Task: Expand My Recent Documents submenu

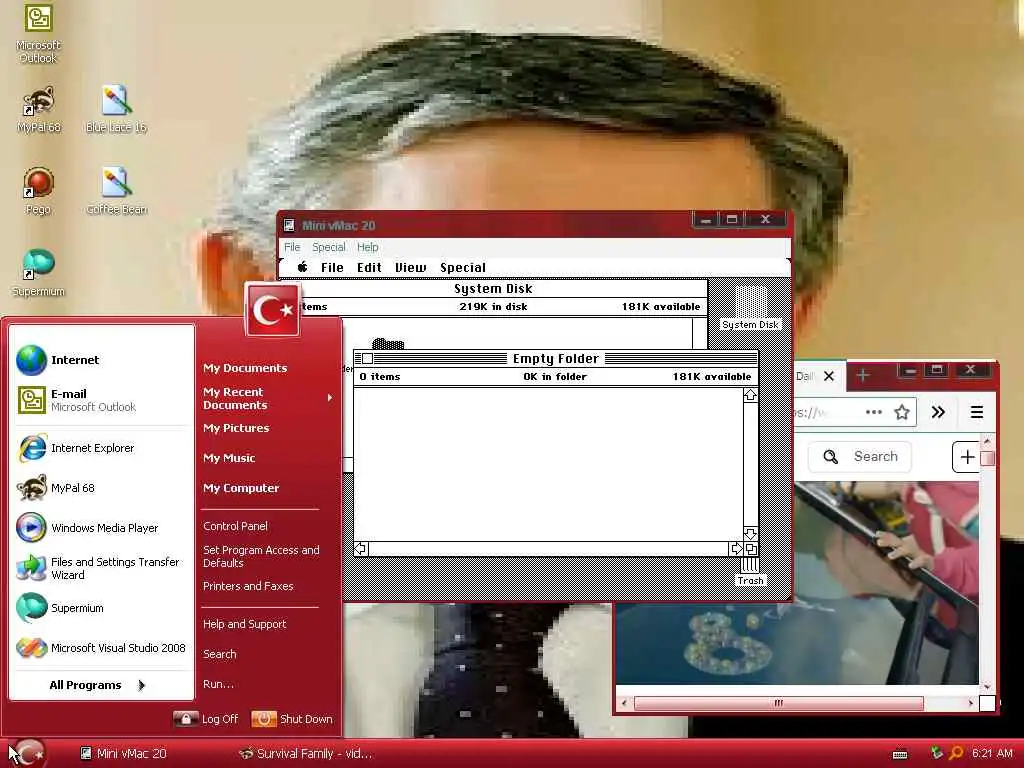Action: (x=267, y=398)
